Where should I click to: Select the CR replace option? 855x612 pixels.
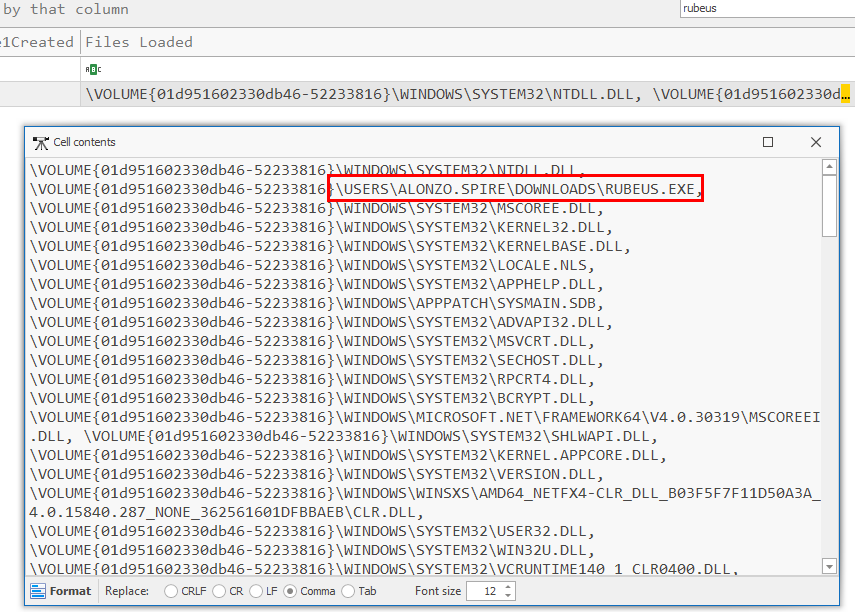[x=219, y=591]
